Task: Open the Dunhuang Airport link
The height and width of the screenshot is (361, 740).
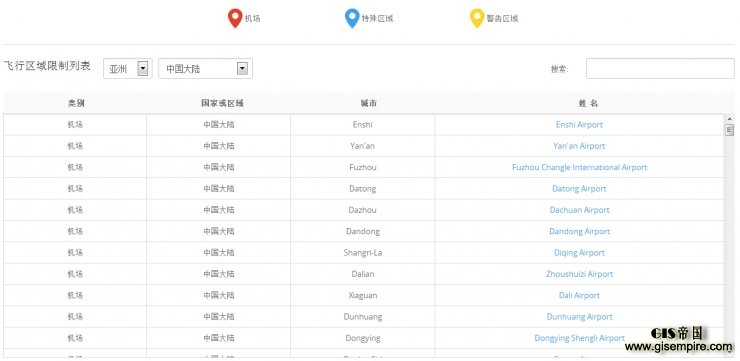Action: tap(579, 317)
